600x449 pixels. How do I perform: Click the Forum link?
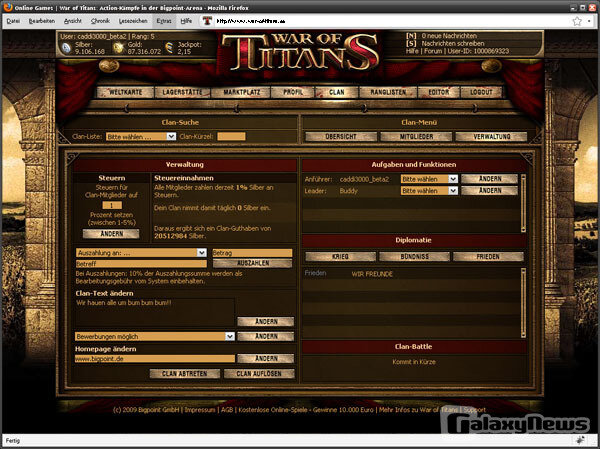[433, 51]
